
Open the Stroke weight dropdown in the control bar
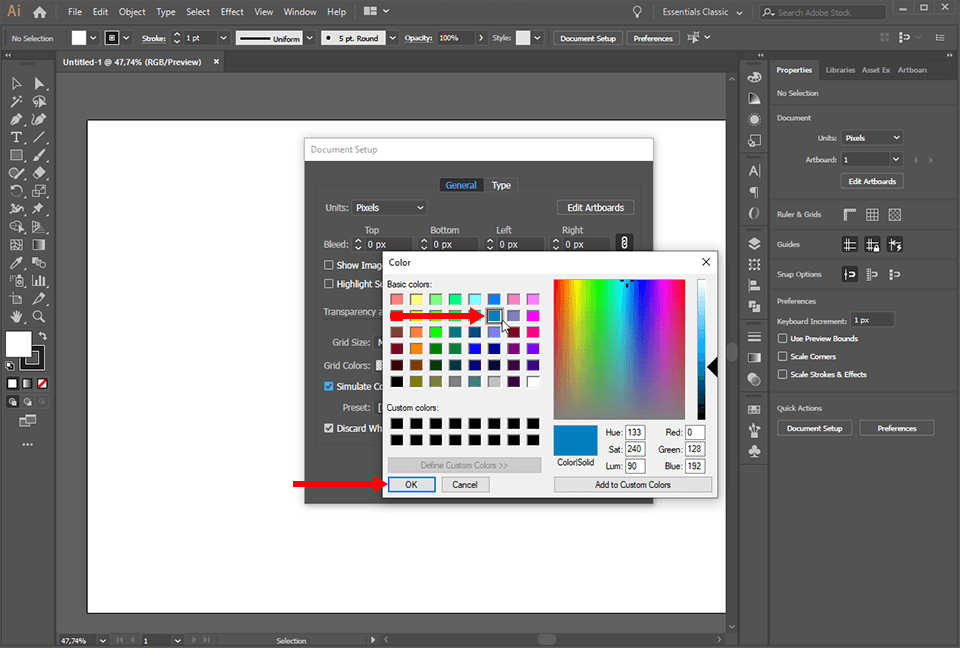(225, 37)
